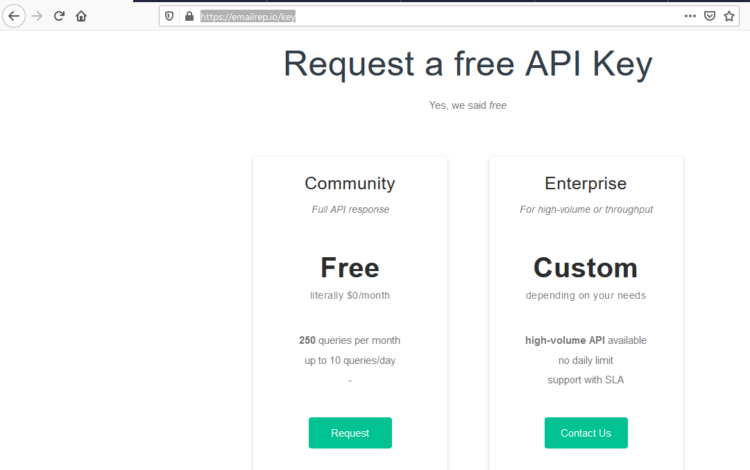Bookmark this page with the star
750x470 pixels.
point(729,16)
